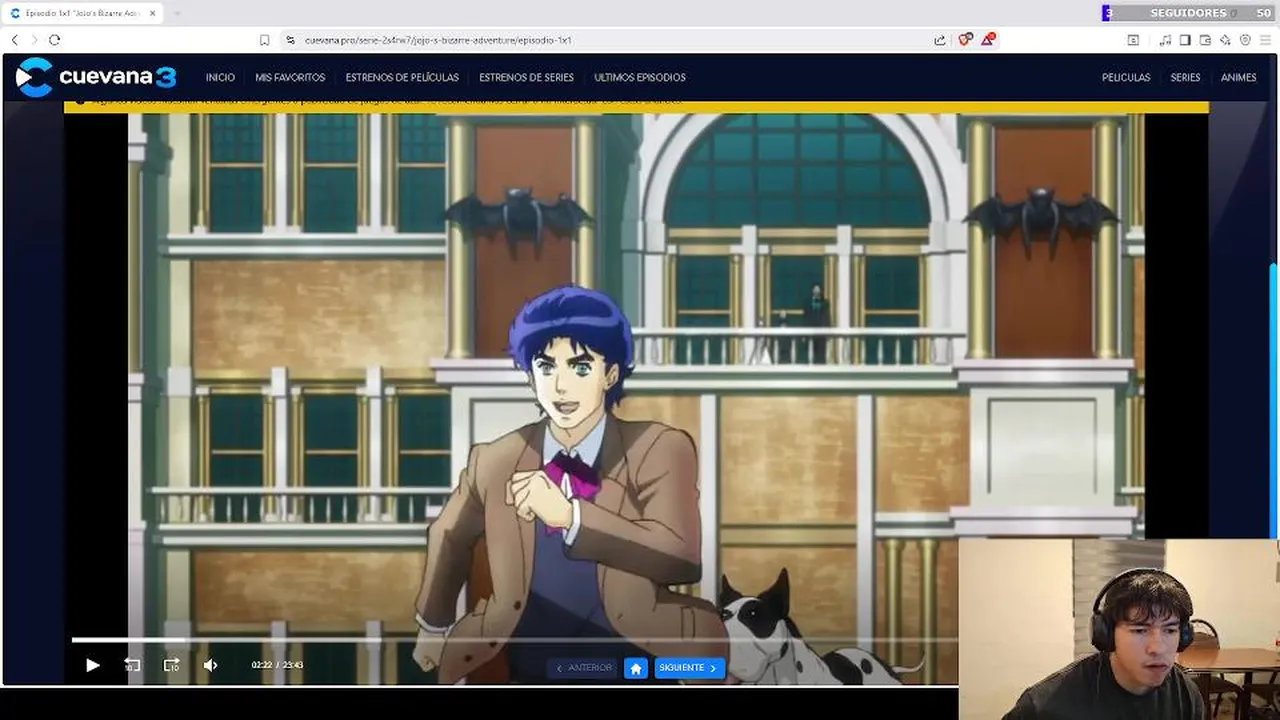Open episode list home icon button
This screenshot has width=1280, height=720.
point(636,668)
